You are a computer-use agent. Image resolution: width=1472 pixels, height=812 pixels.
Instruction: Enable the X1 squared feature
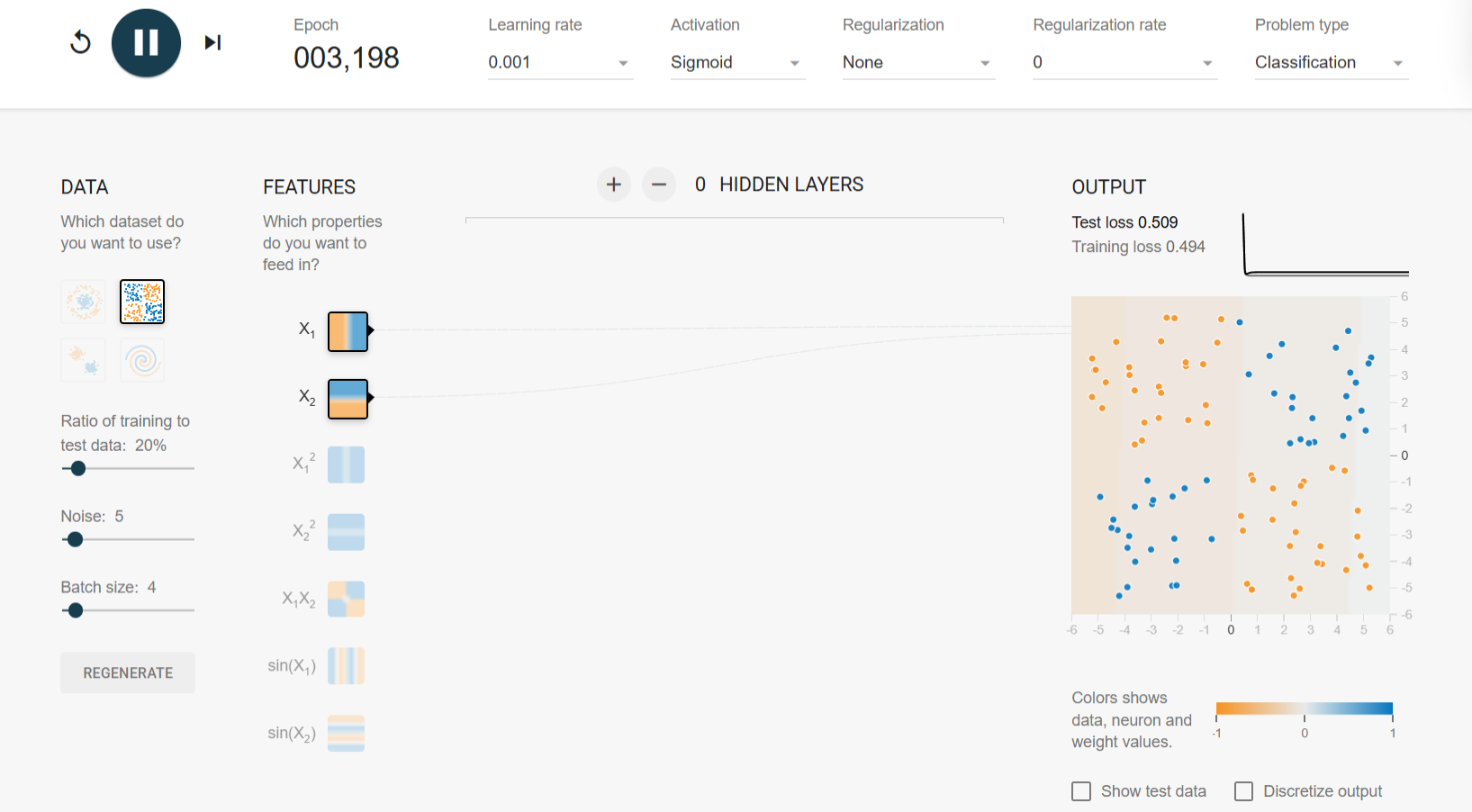pyautogui.click(x=347, y=465)
